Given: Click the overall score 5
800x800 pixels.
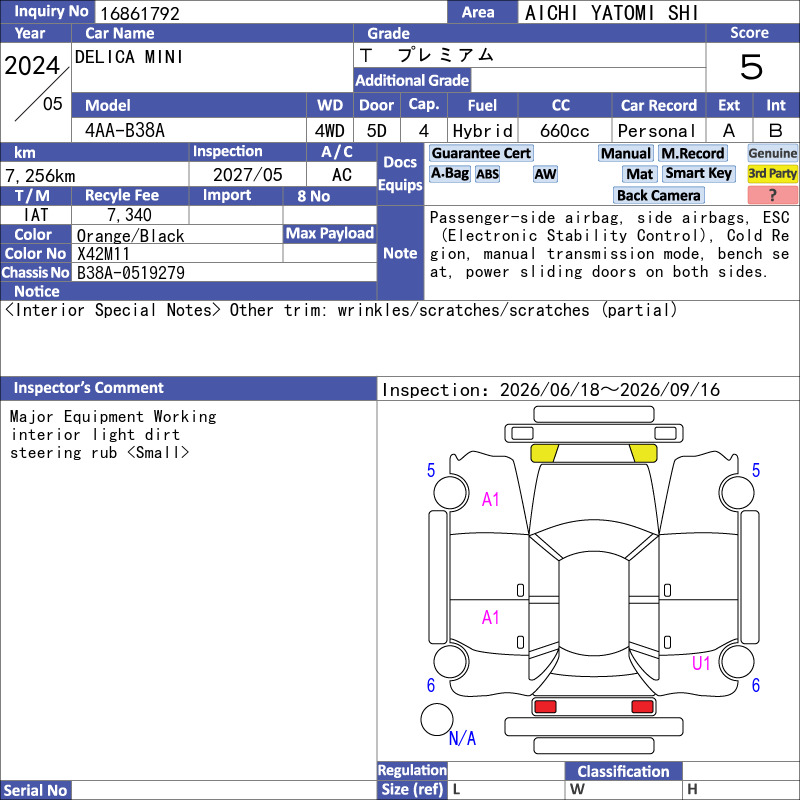Looking at the screenshot, I should 752,67.
